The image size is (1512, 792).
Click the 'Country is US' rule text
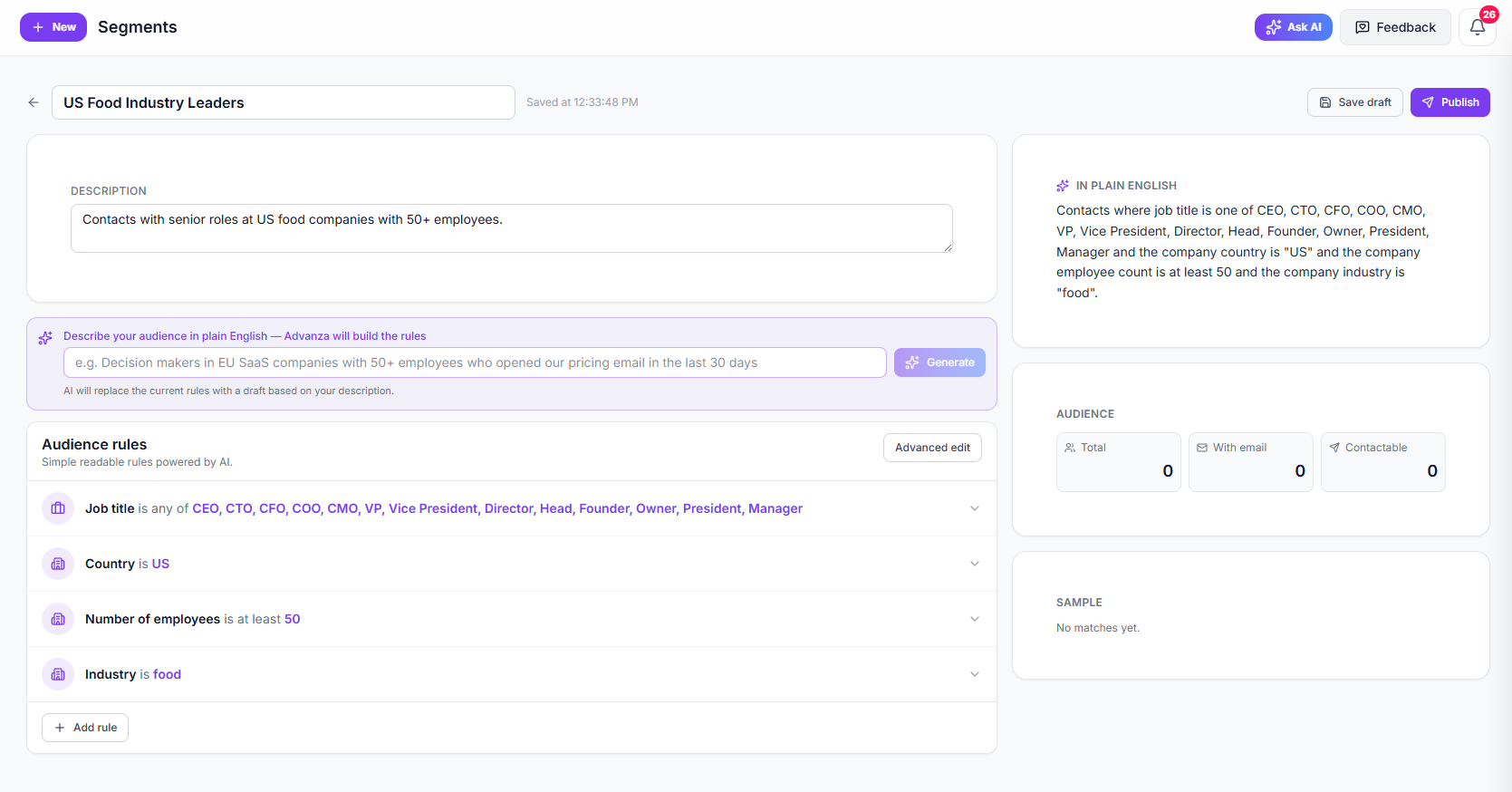coord(127,564)
